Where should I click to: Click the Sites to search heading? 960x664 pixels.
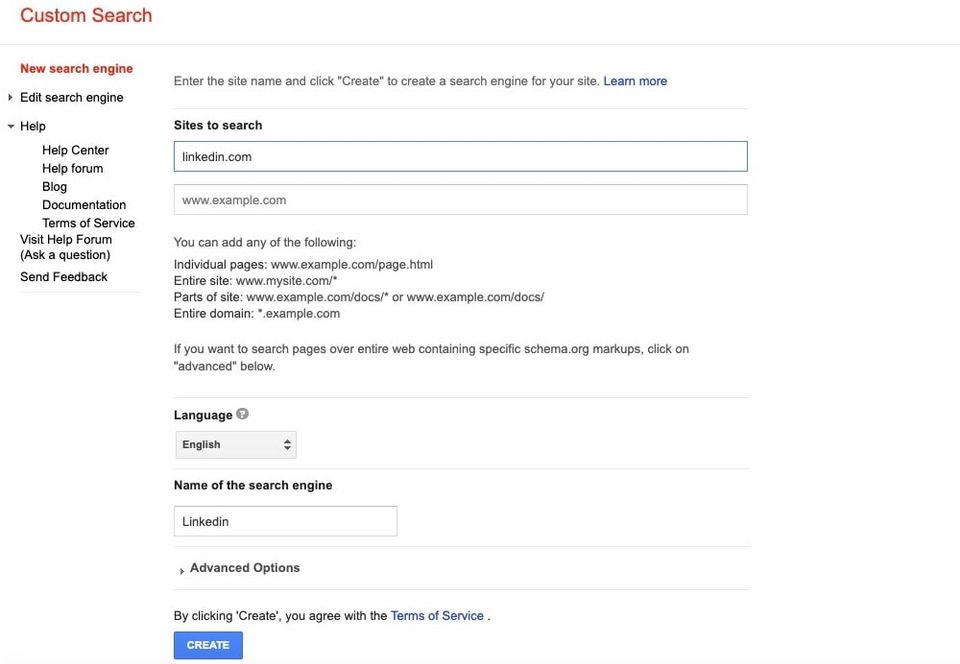coord(218,125)
